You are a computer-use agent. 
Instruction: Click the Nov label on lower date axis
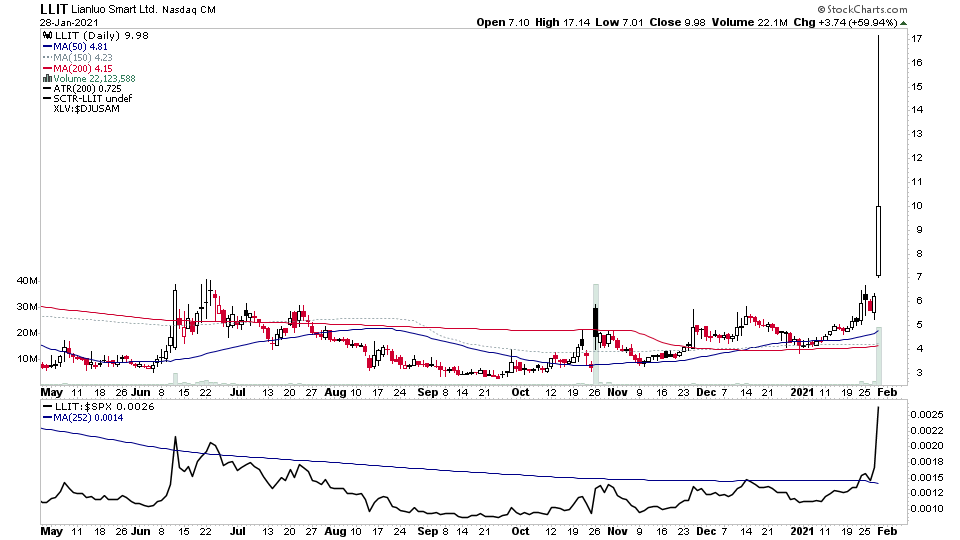pyautogui.click(x=617, y=531)
